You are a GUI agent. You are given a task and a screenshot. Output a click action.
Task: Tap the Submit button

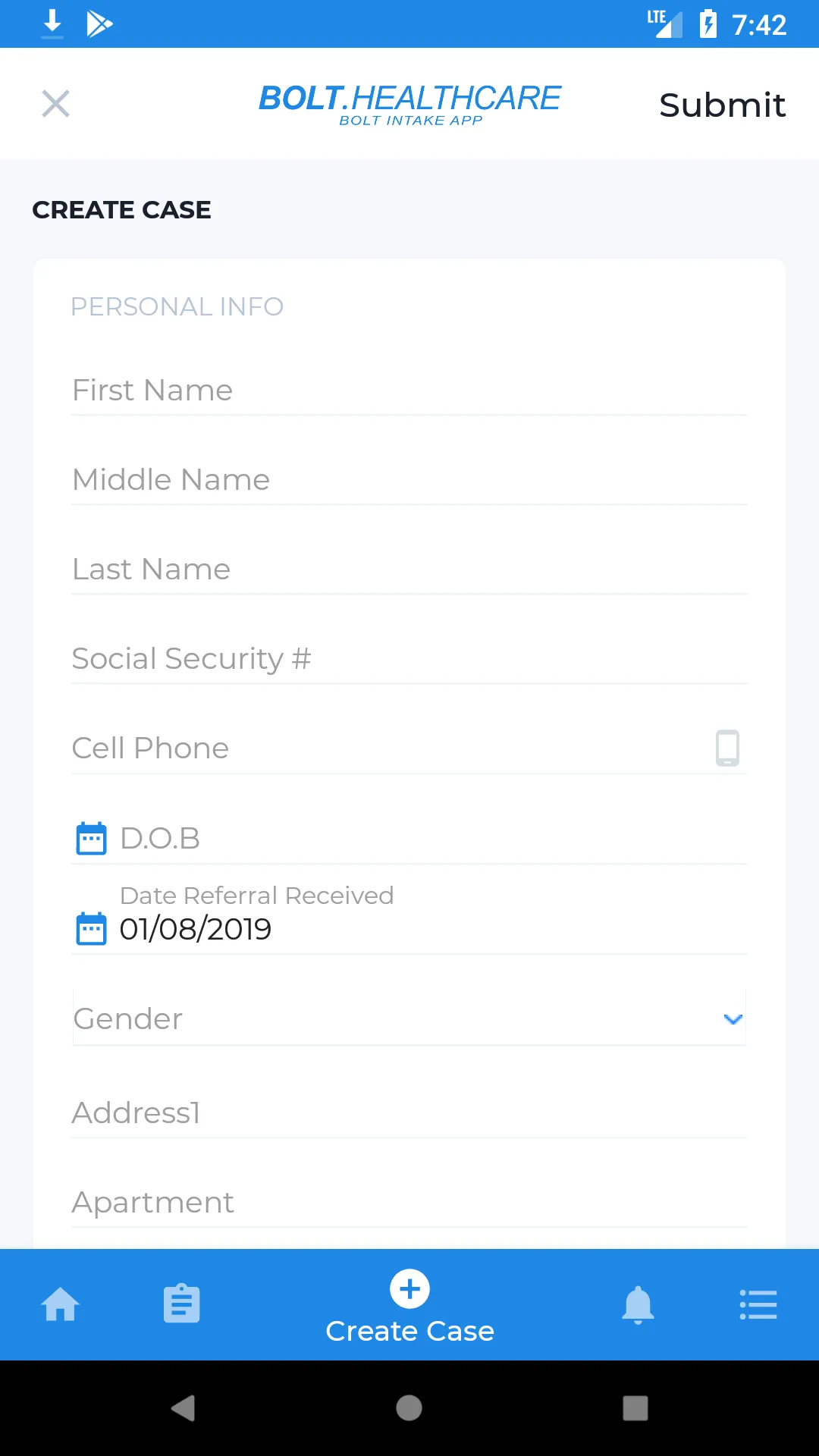(x=722, y=105)
